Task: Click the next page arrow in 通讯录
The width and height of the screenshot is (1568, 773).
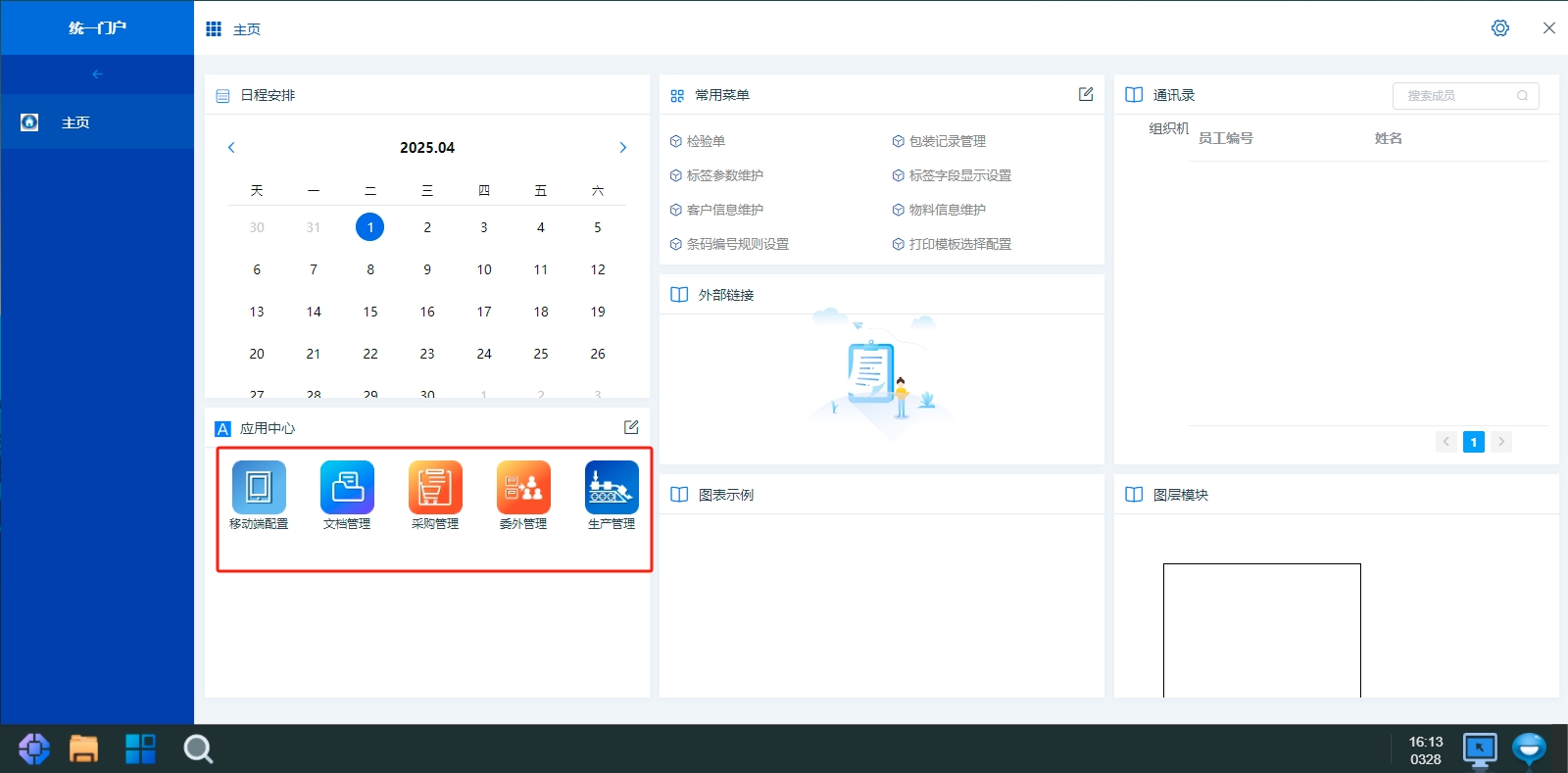Action: (x=1501, y=442)
